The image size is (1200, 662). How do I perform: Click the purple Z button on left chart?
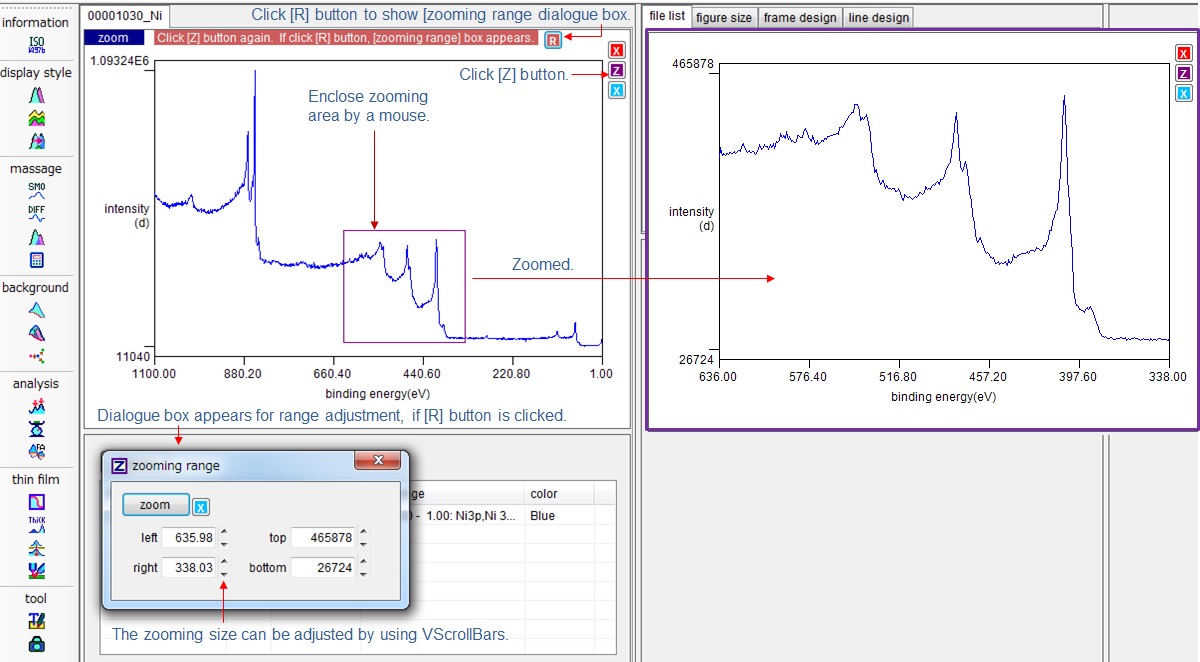[x=617, y=71]
